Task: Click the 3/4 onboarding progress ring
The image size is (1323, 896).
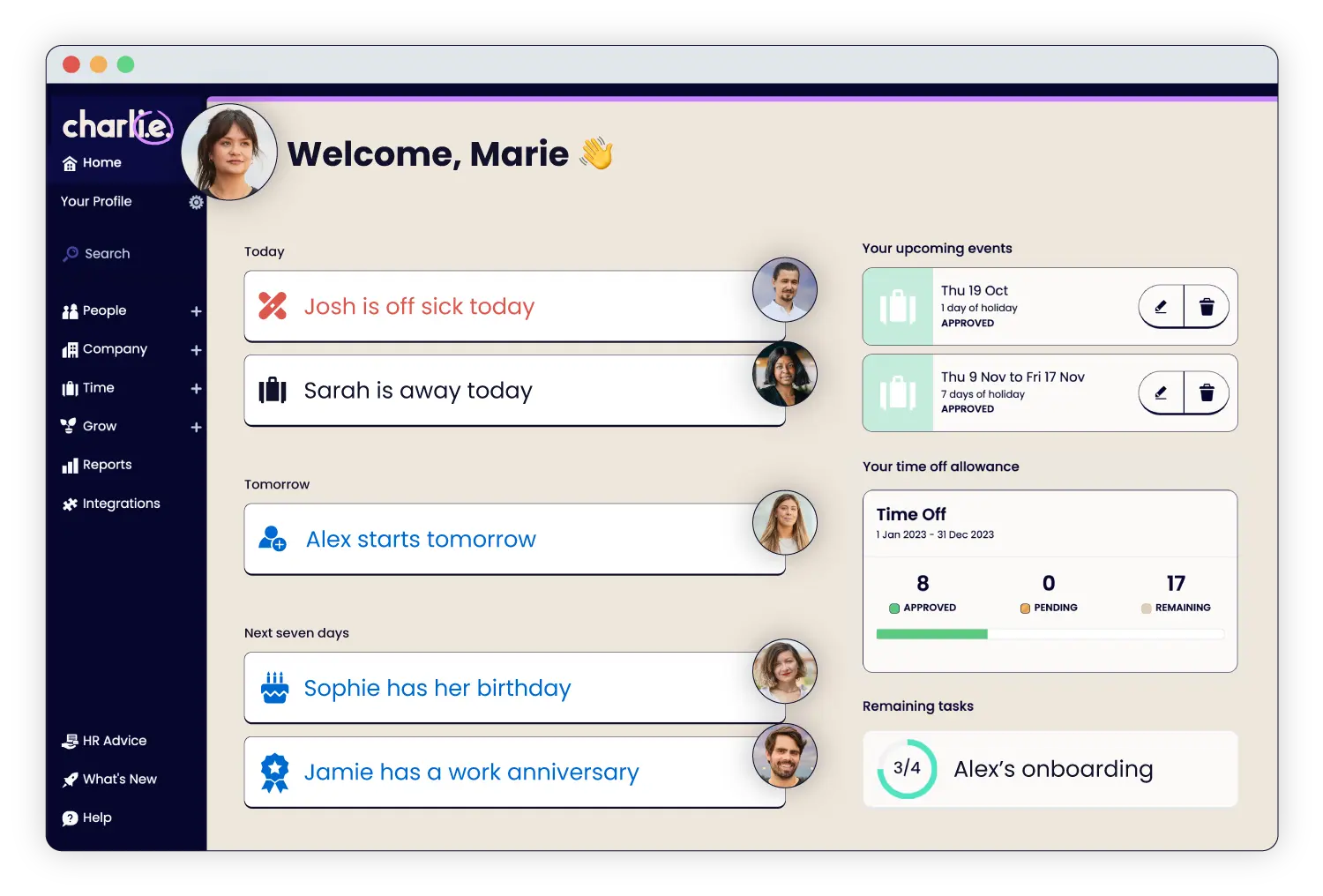Action: pyautogui.click(x=907, y=769)
